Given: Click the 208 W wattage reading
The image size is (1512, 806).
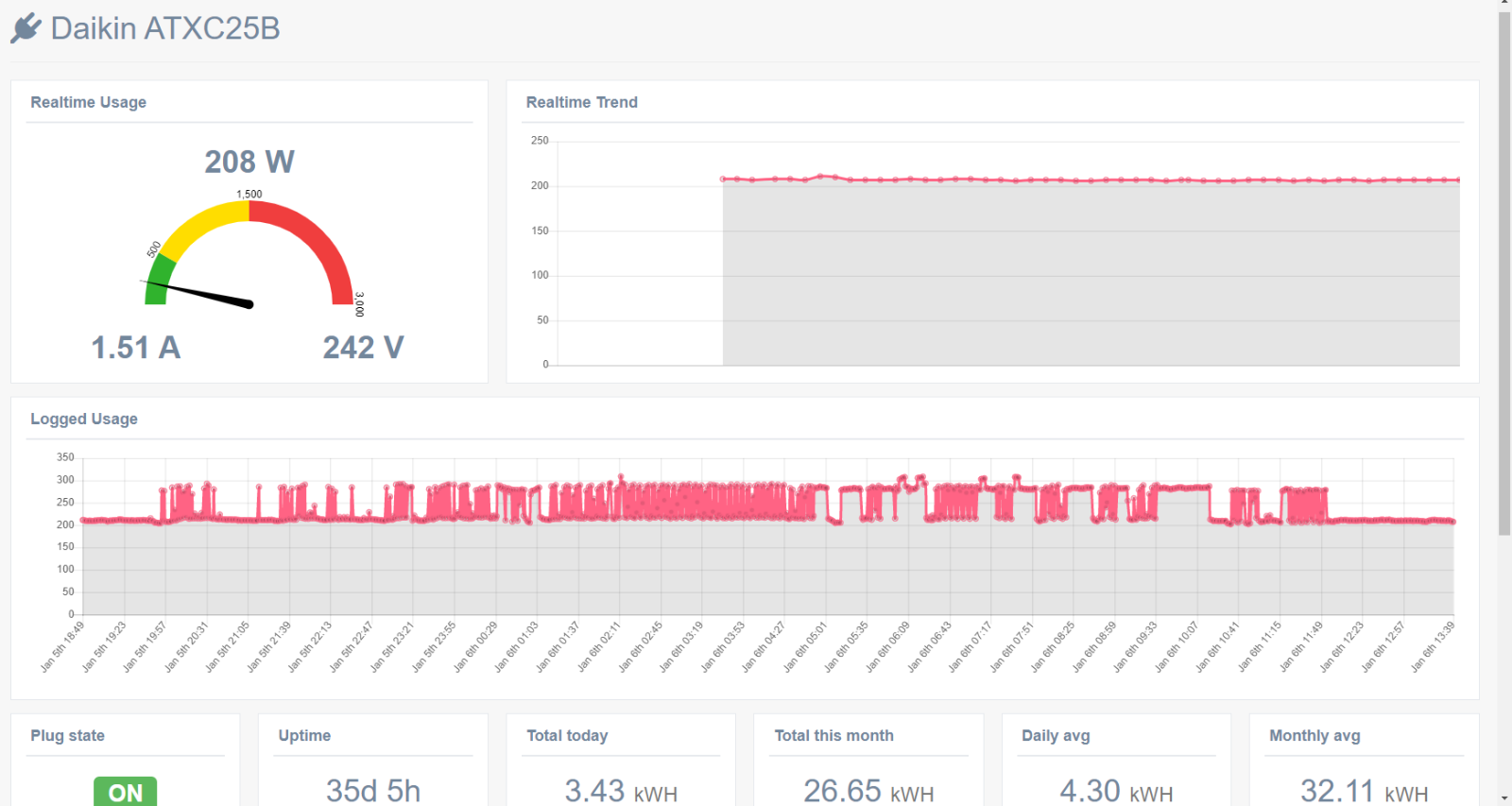Looking at the screenshot, I should (249, 162).
